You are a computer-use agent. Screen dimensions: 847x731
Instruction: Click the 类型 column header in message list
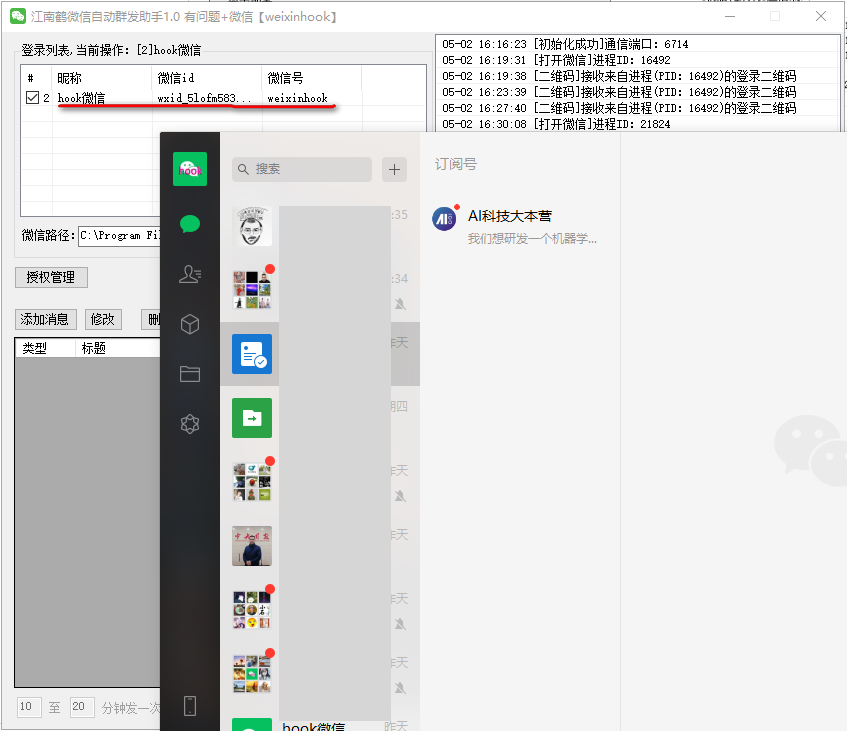click(x=45, y=348)
